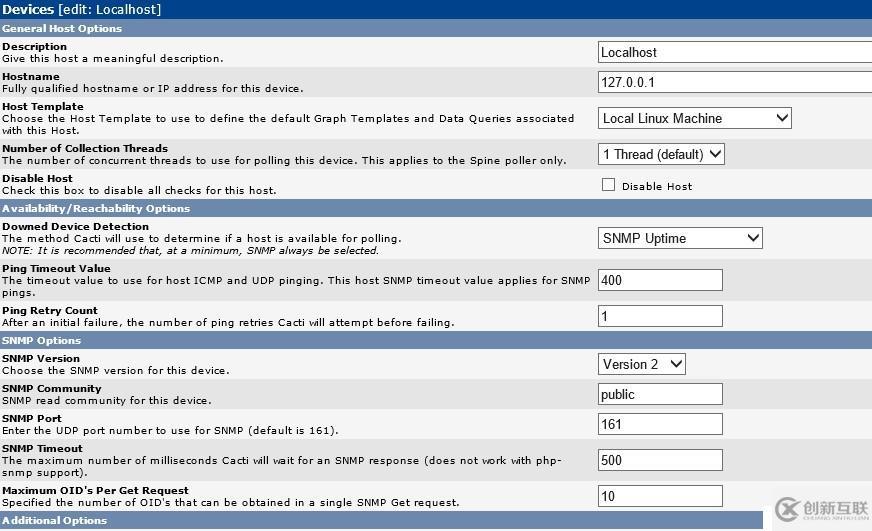Screen dimensions: 872x531
Task: Click the SNMP Community field
Action: 660,394
